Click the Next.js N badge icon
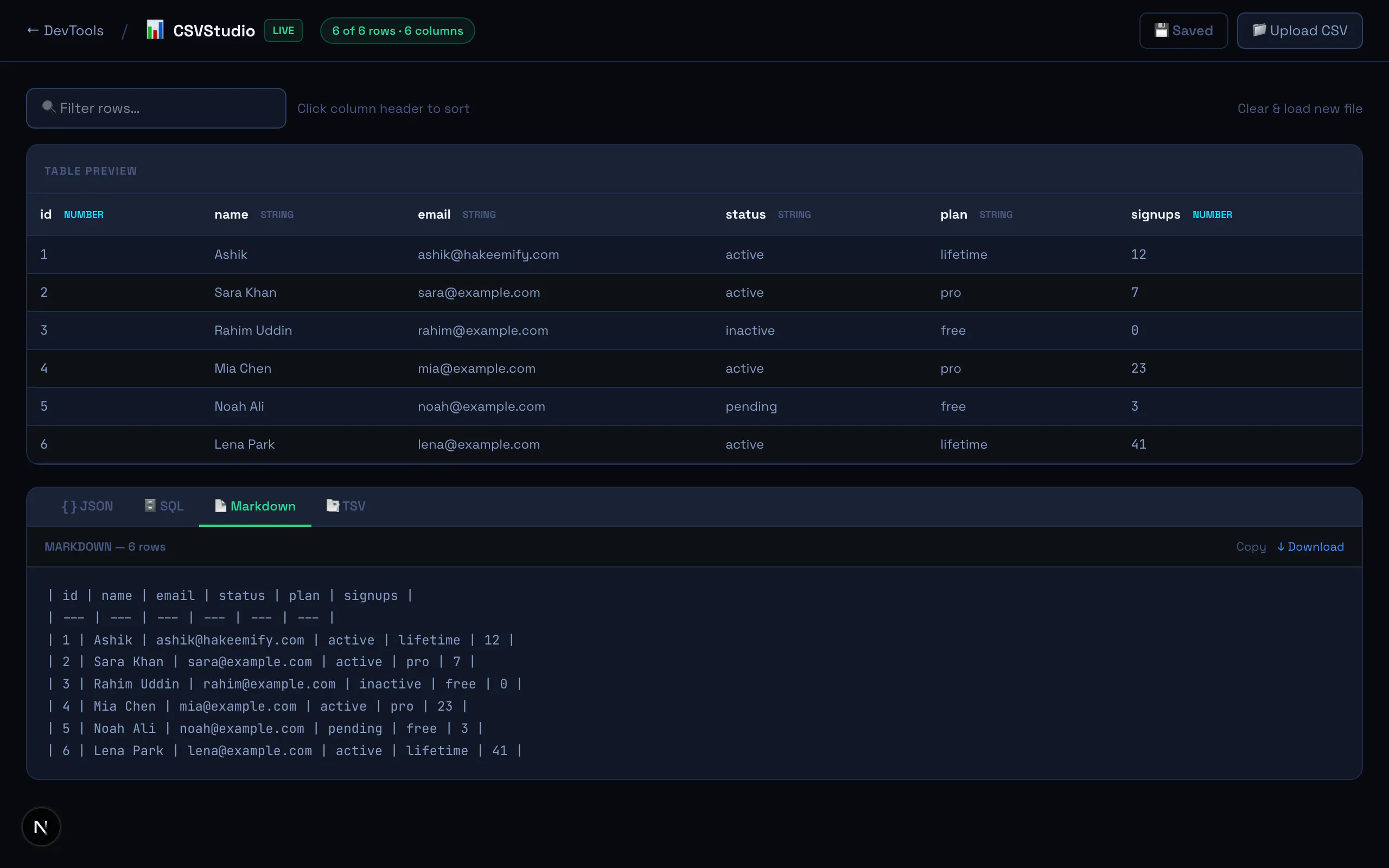Image resolution: width=1389 pixels, height=868 pixels. (41, 827)
